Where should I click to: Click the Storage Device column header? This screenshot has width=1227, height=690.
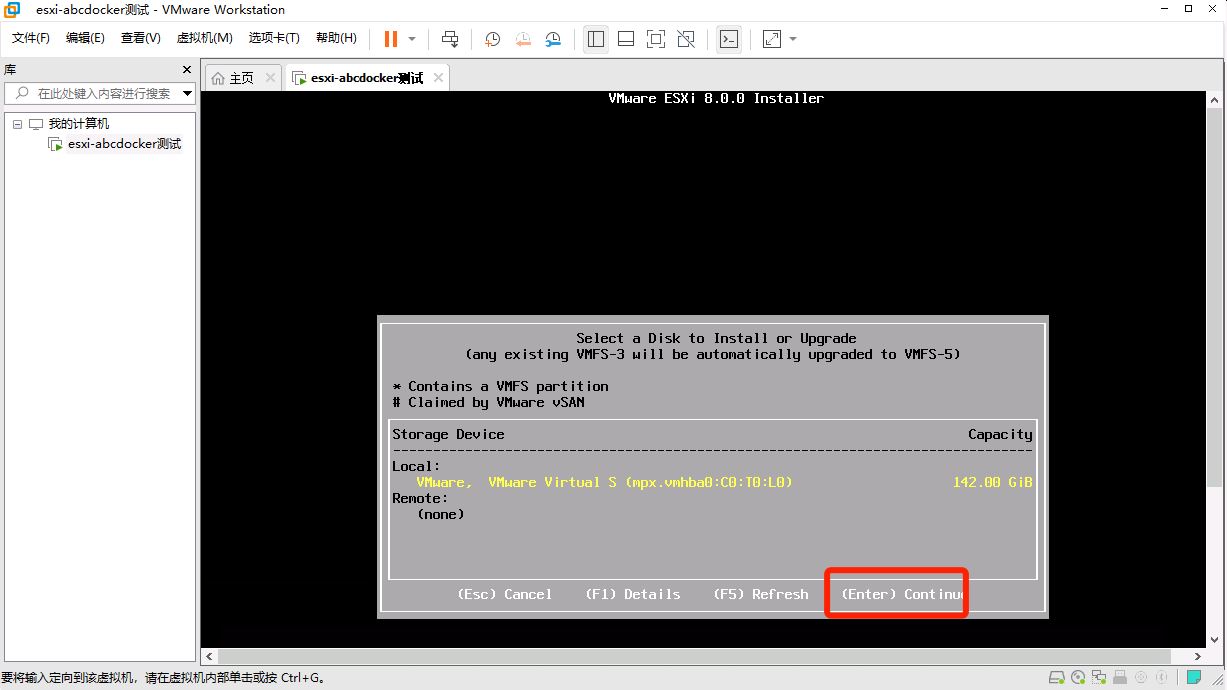click(x=448, y=434)
